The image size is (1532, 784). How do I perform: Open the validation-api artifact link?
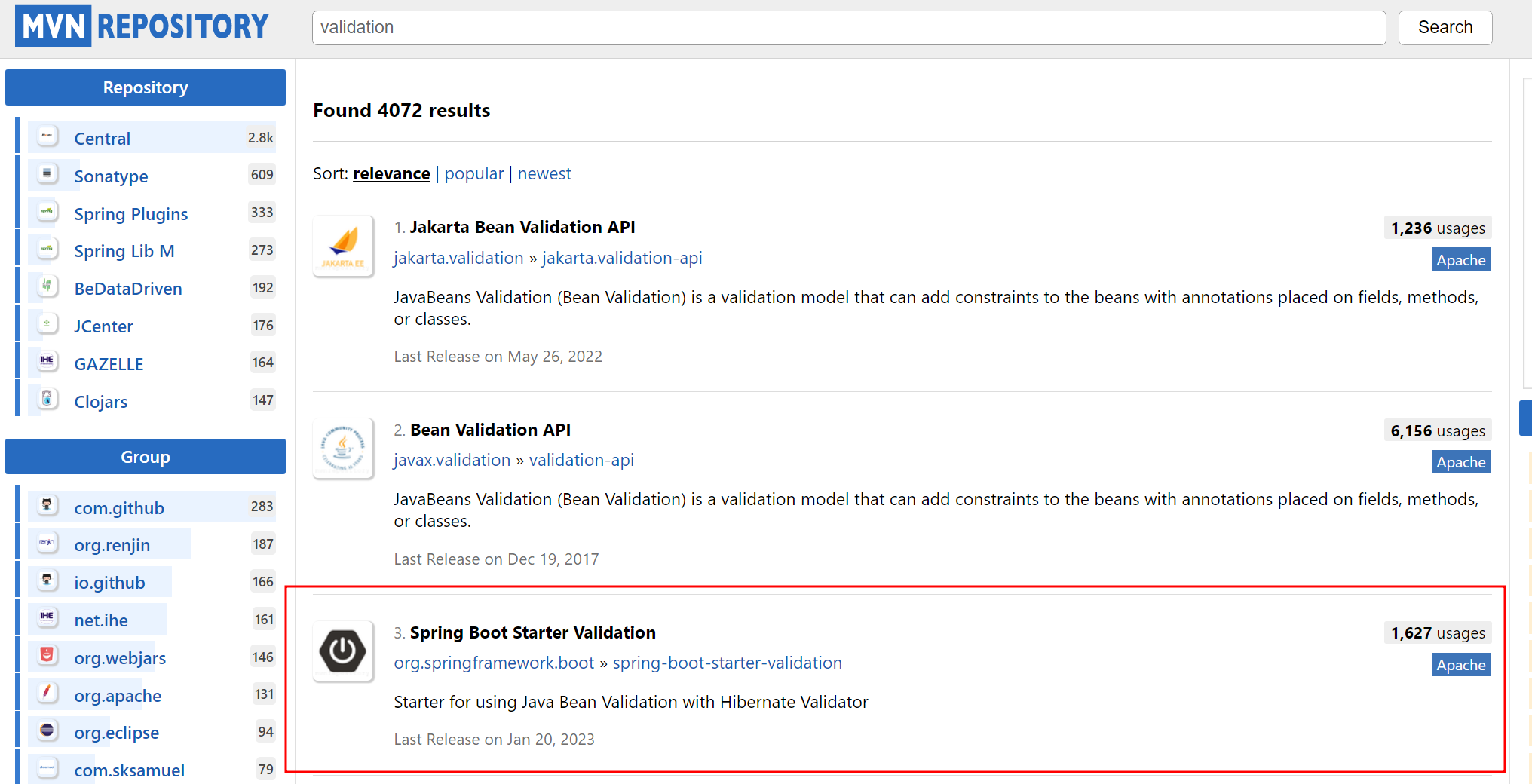[581, 460]
